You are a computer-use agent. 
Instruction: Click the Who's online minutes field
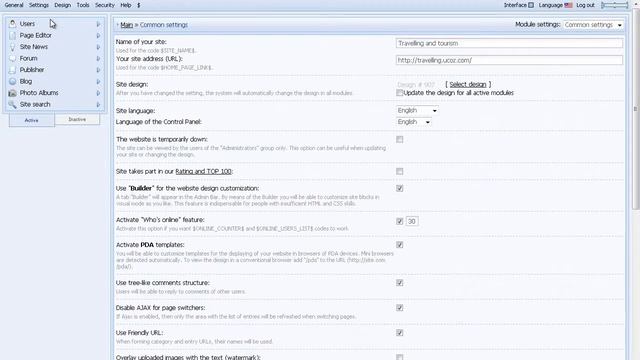pos(412,221)
